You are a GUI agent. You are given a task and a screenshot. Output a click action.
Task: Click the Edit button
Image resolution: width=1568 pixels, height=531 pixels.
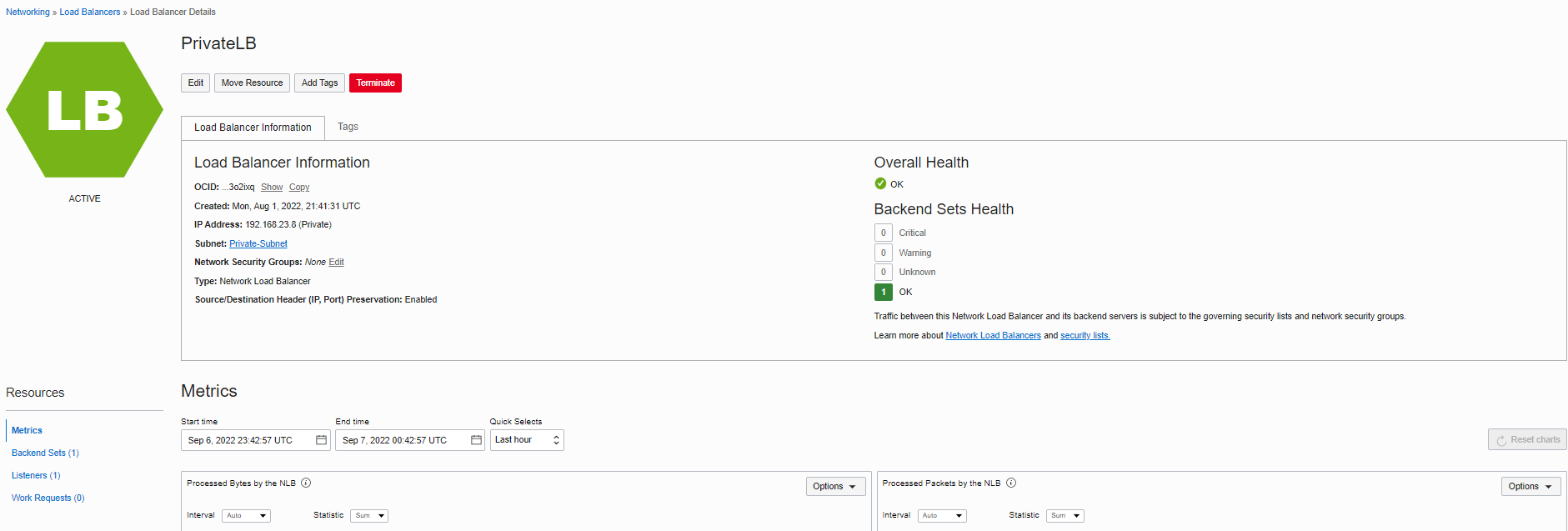[195, 83]
